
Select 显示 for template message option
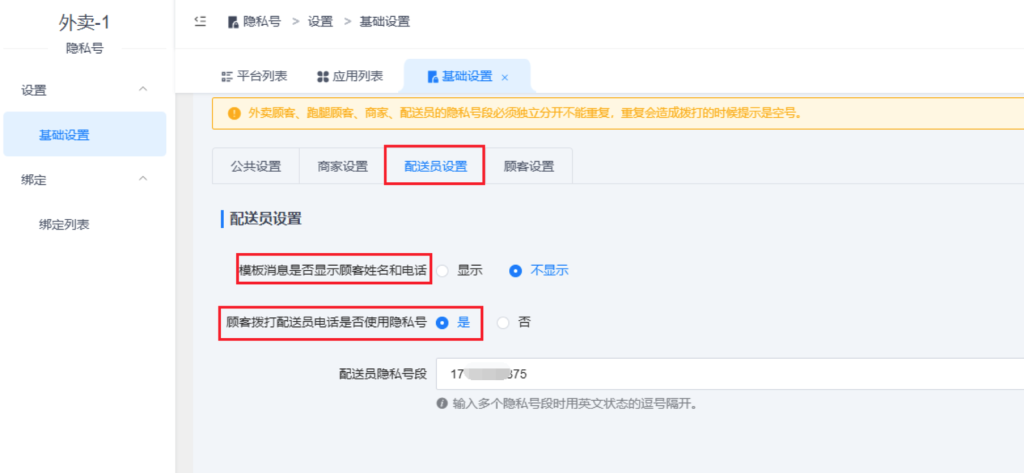[x=443, y=270]
